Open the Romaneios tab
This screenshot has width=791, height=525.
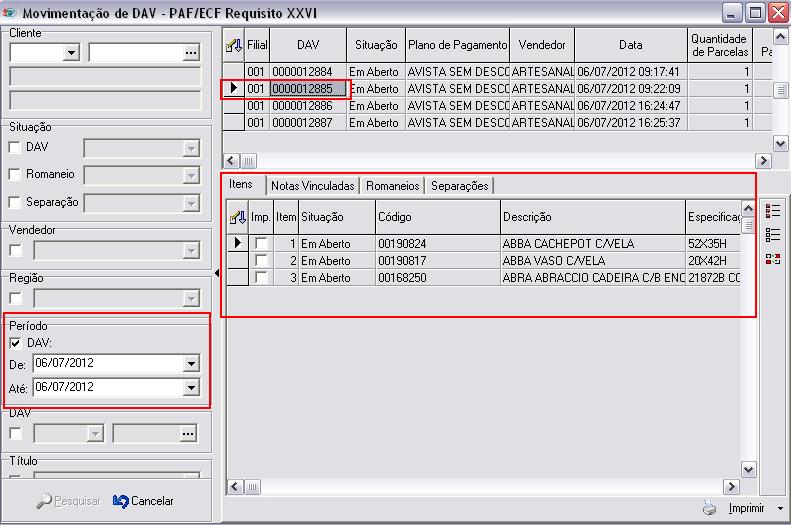(393, 186)
